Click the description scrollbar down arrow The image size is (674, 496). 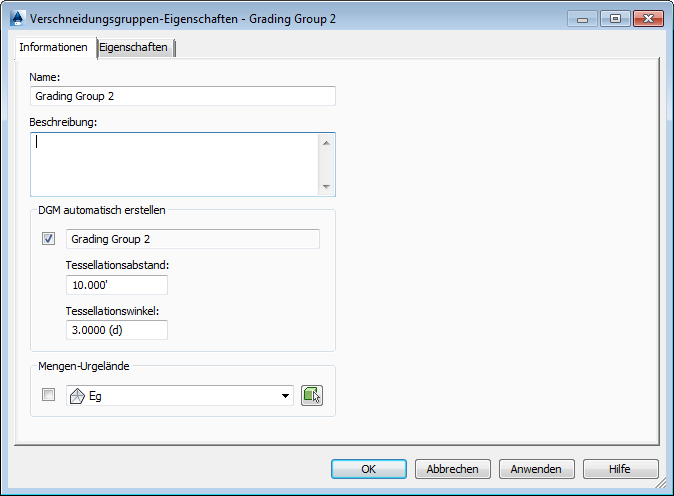click(326, 186)
